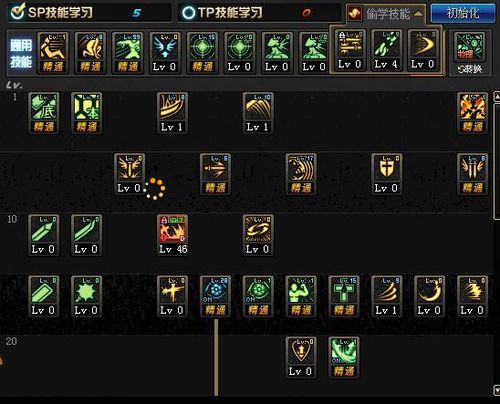This screenshot has height=404, width=500.
Task: Click the locked red Lv 46 skill
Action: [172, 235]
